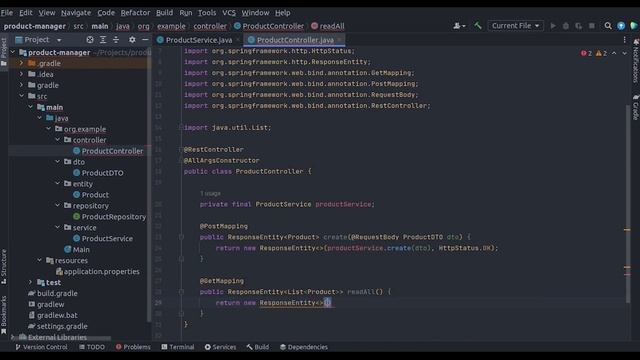
Task: Click the Stop icon in toolbar
Action: click(592, 26)
